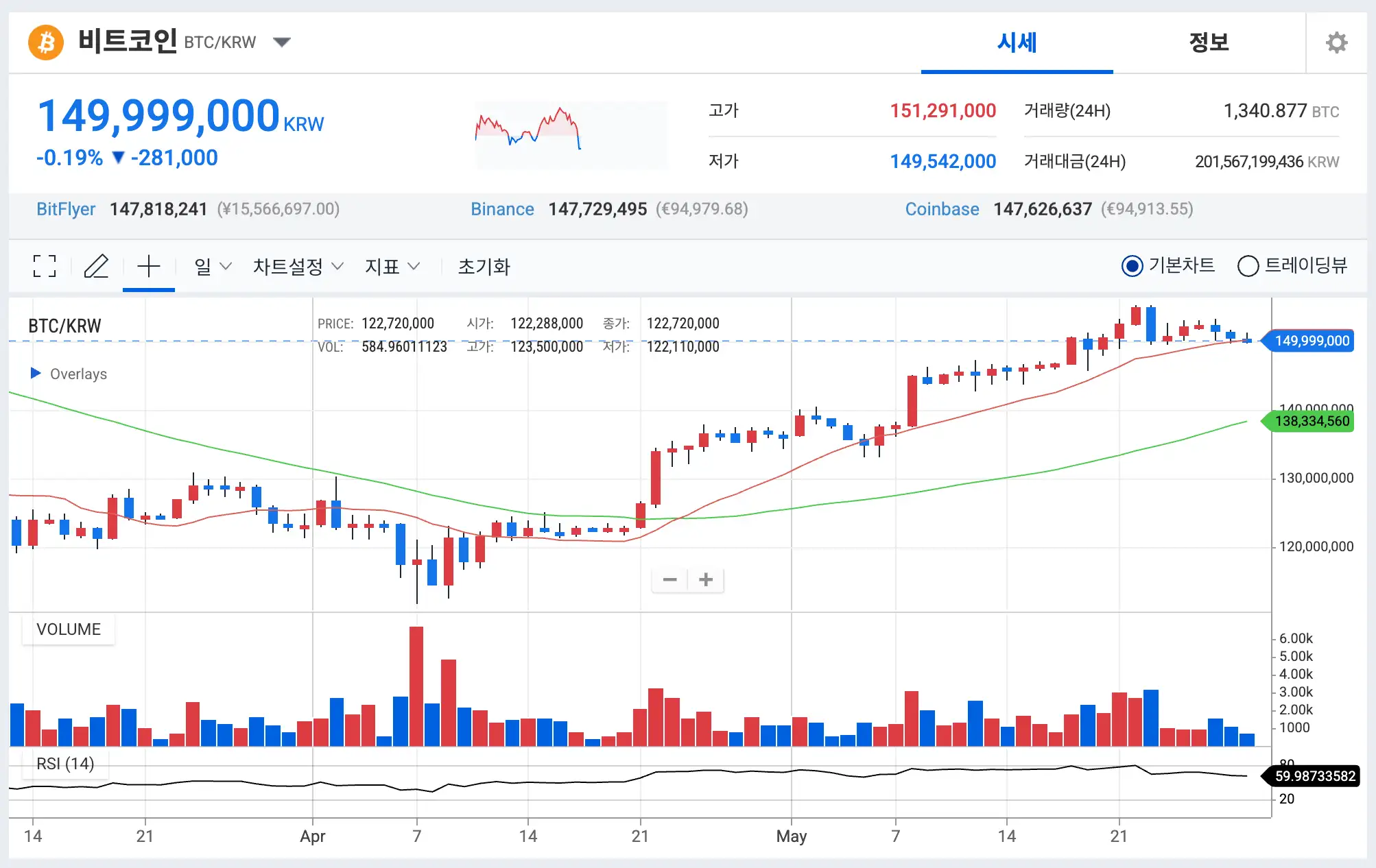Zoom in chart with plus button
The height and width of the screenshot is (868, 1376).
706,580
